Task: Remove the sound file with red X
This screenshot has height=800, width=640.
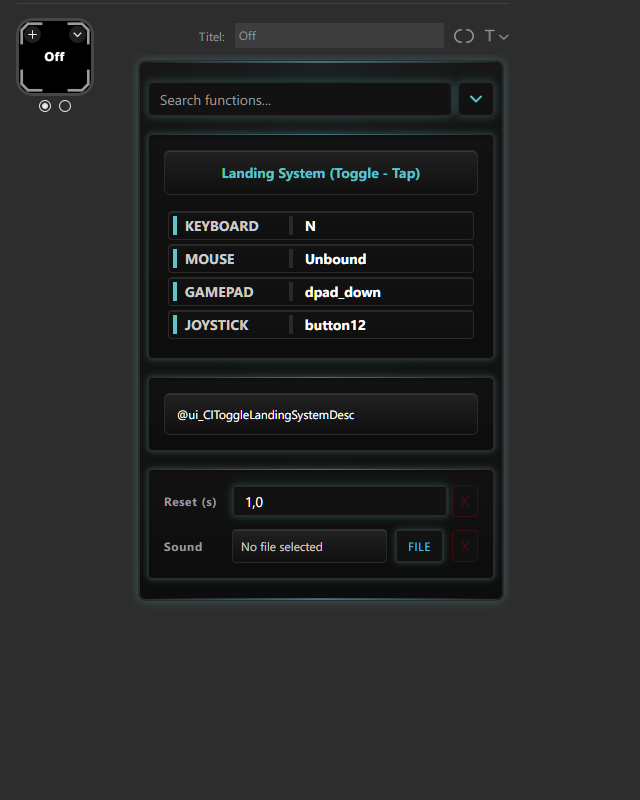Action: [x=465, y=547]
